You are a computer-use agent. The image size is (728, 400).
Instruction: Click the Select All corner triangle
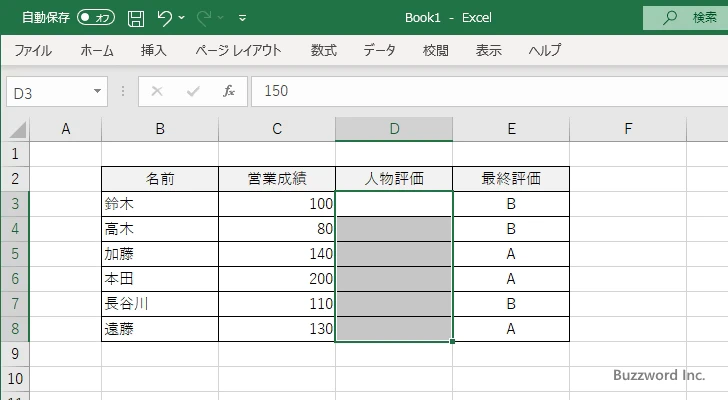pos(18,129)
